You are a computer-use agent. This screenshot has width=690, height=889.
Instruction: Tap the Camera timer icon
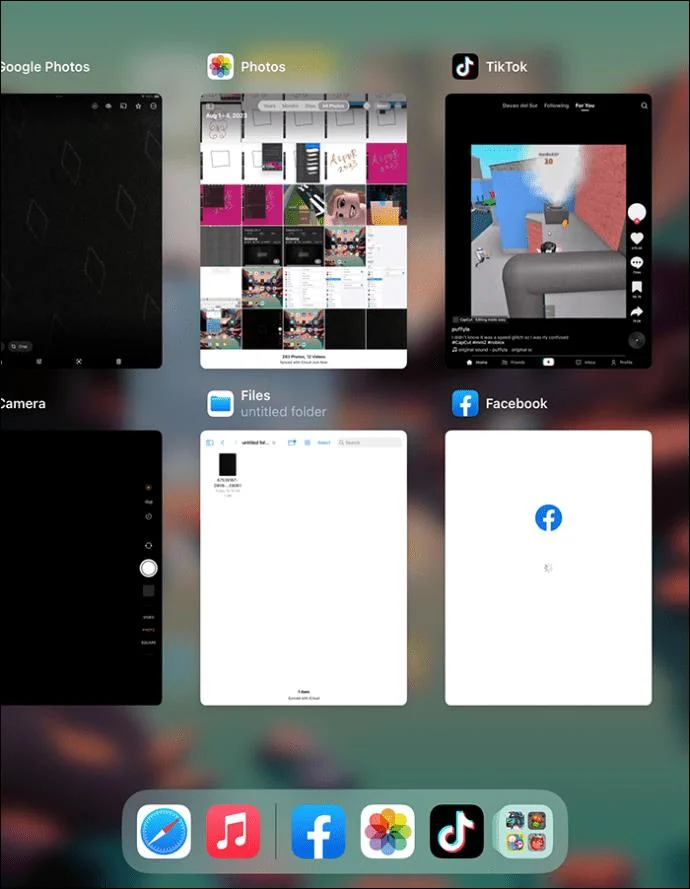[149, 517]
